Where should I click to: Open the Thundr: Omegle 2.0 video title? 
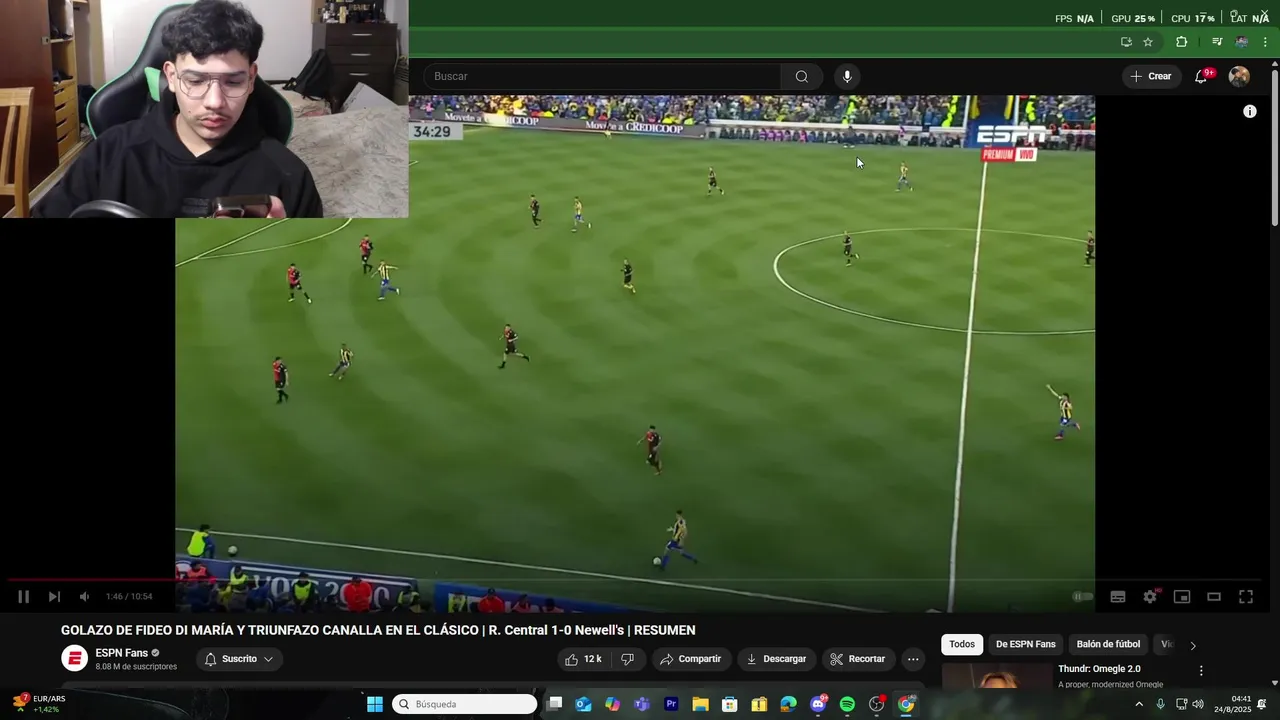(x=1099, y=669)
